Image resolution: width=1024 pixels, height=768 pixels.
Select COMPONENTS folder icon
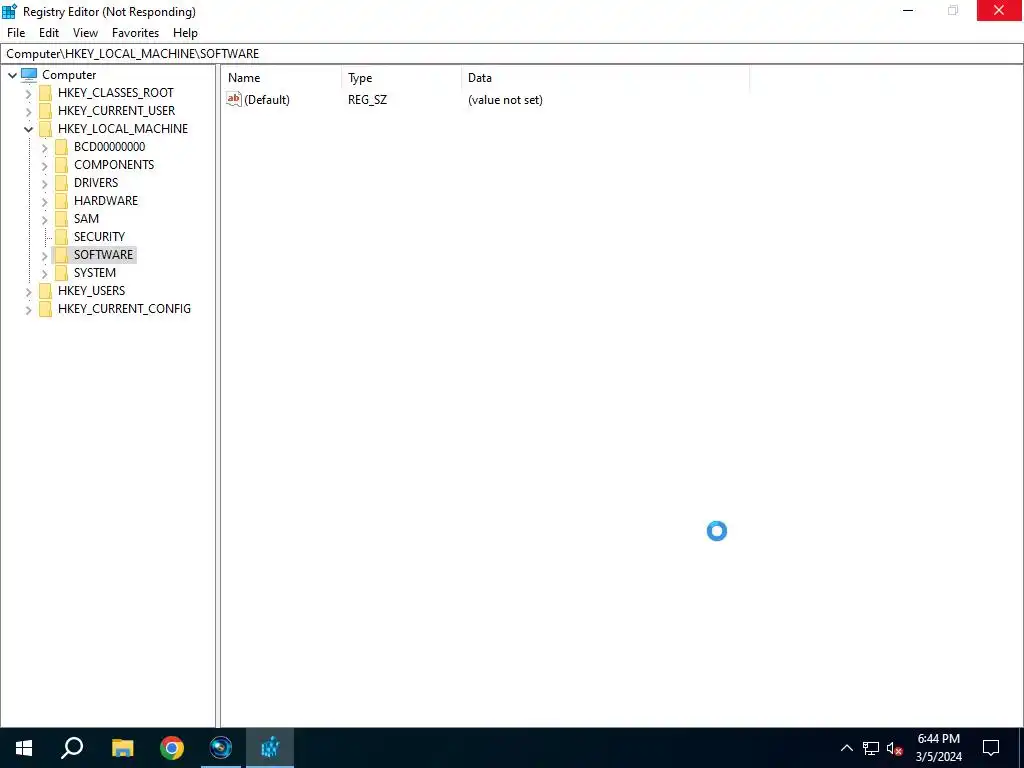click(x=61, y=165)
